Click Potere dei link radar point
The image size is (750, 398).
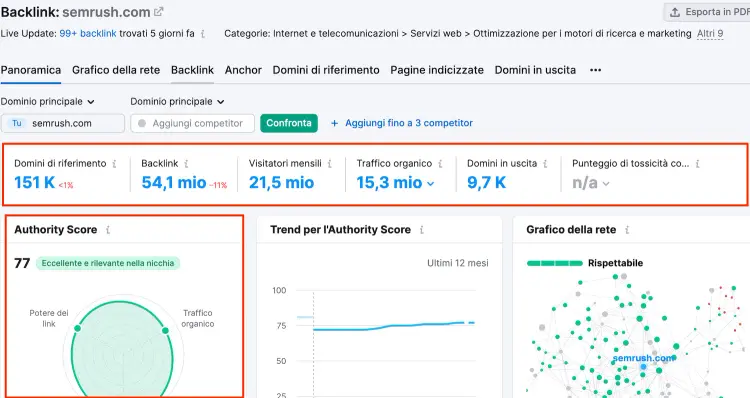pyautogui.click(x=77, y=328)
